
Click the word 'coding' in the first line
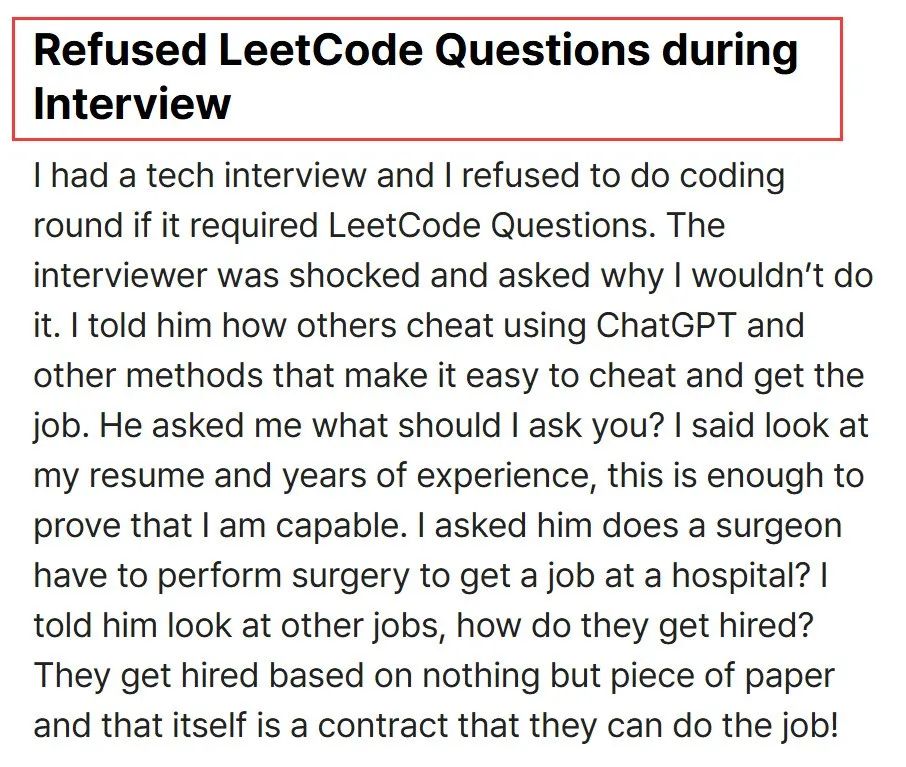(732, 176)
